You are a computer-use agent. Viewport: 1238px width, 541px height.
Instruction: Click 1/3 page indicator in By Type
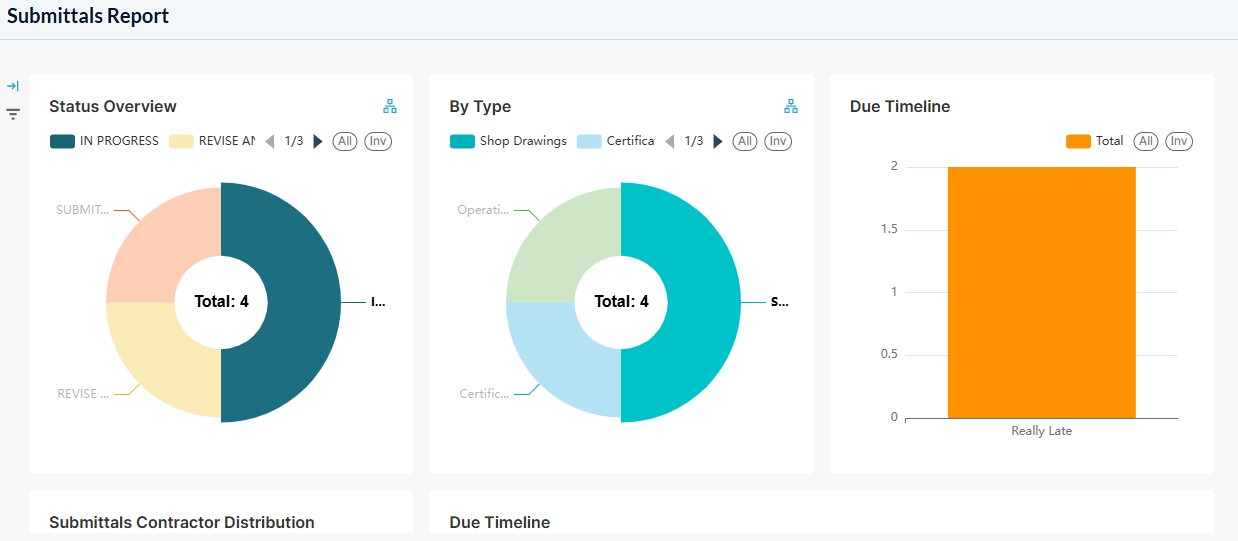coord(694,141)
